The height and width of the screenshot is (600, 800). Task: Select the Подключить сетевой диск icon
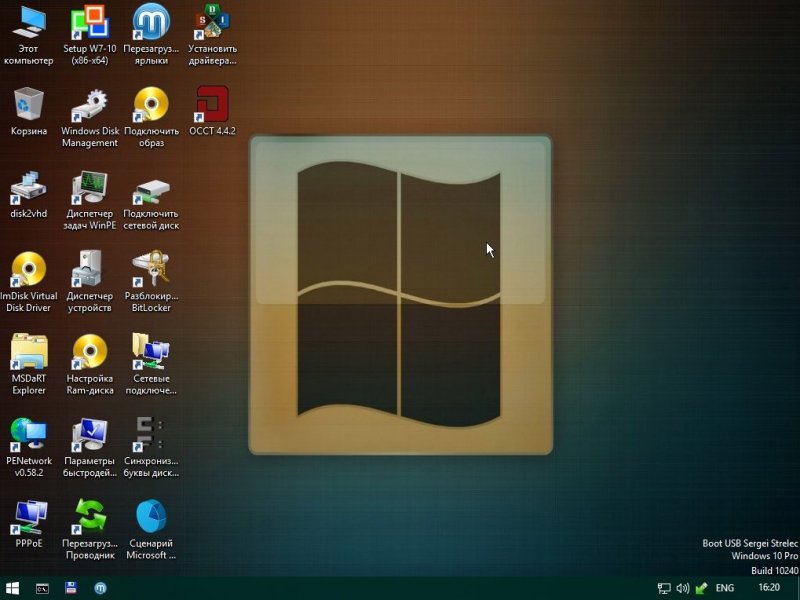point(151,192)
